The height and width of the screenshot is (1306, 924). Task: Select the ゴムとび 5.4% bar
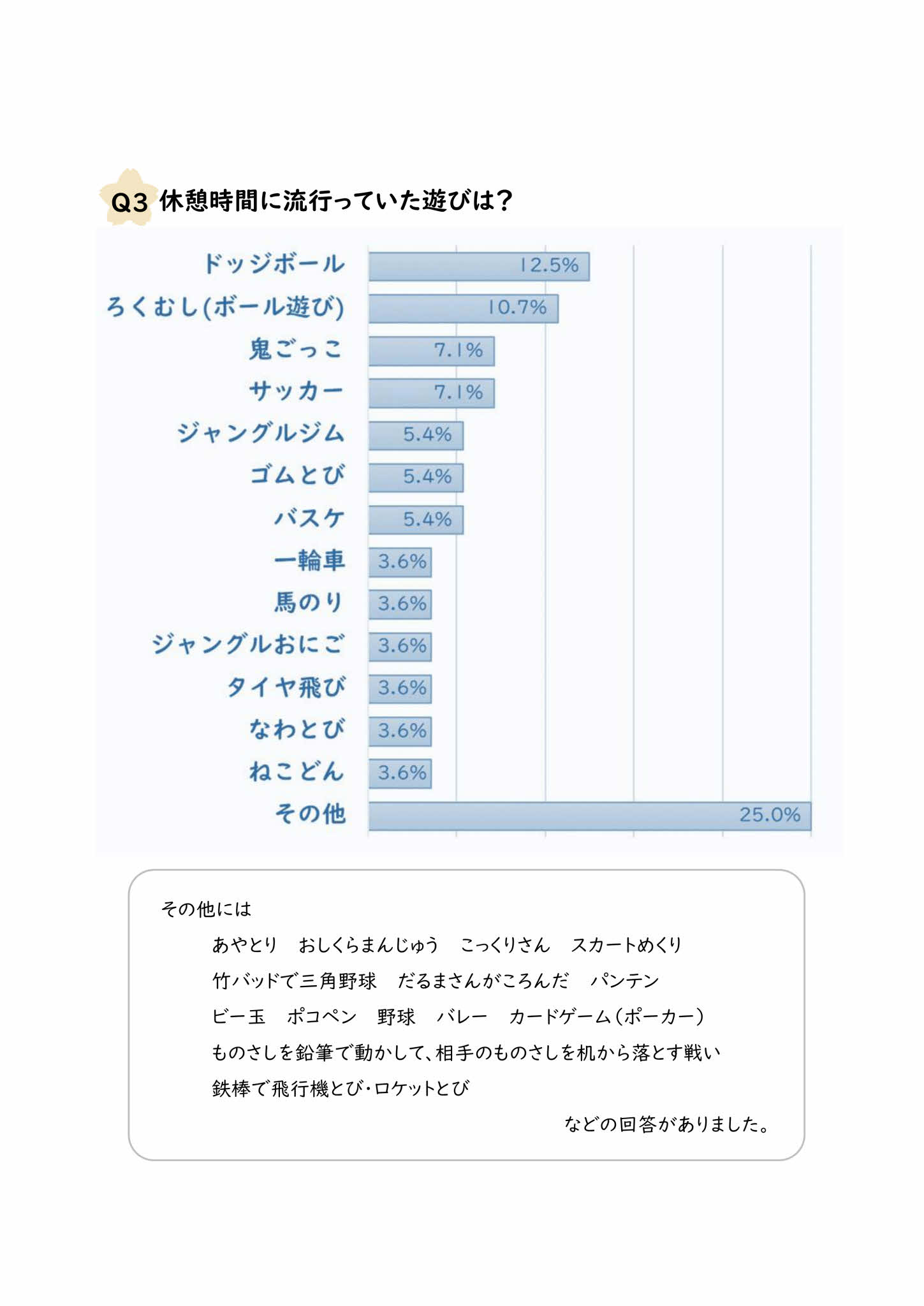tap(416, 477)
